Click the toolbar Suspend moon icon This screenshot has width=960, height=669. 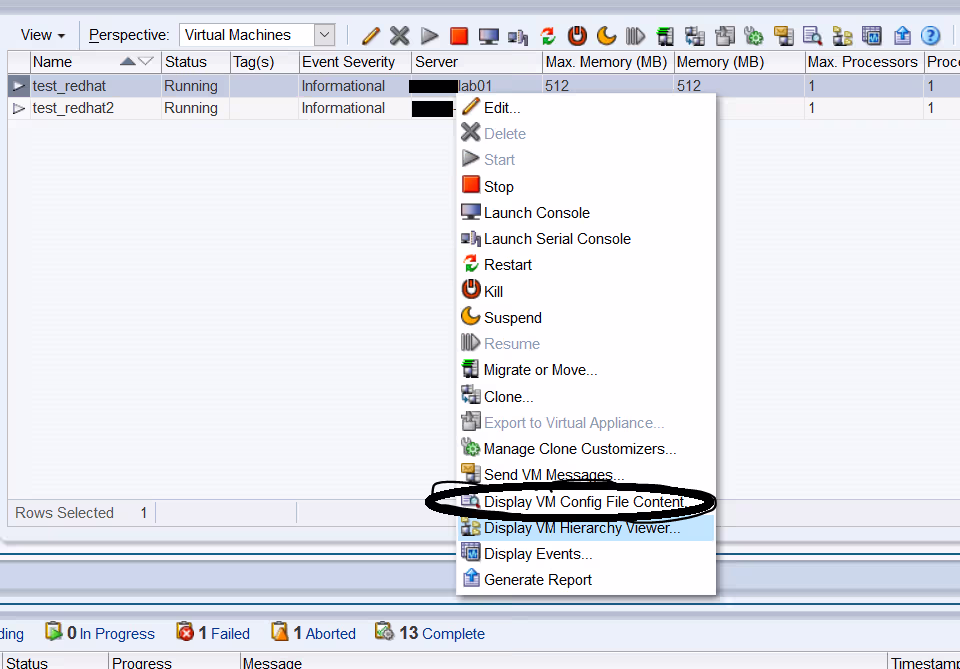coord(606,36)
